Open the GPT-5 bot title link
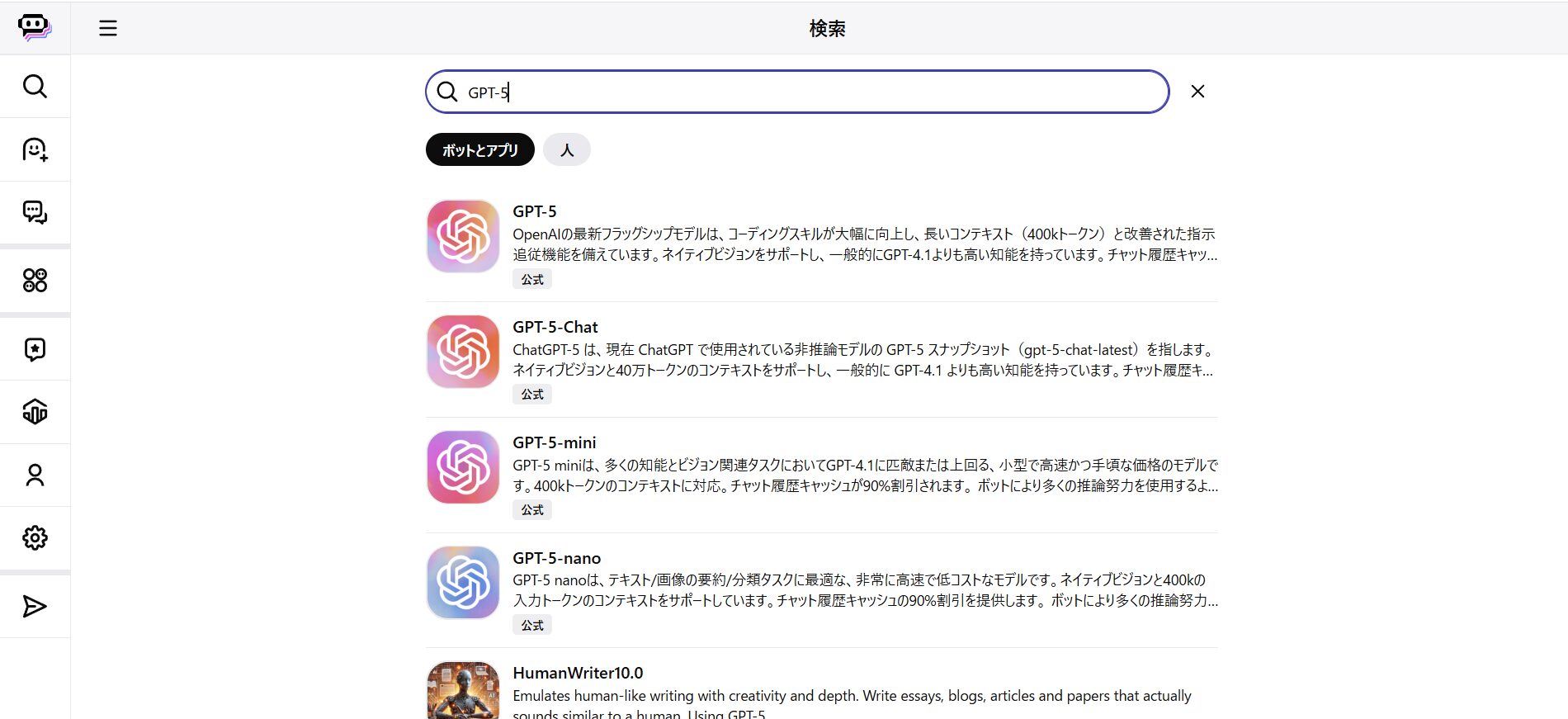Image resolution: width=1568 pixels, height=719 pixels. (534, 211)
